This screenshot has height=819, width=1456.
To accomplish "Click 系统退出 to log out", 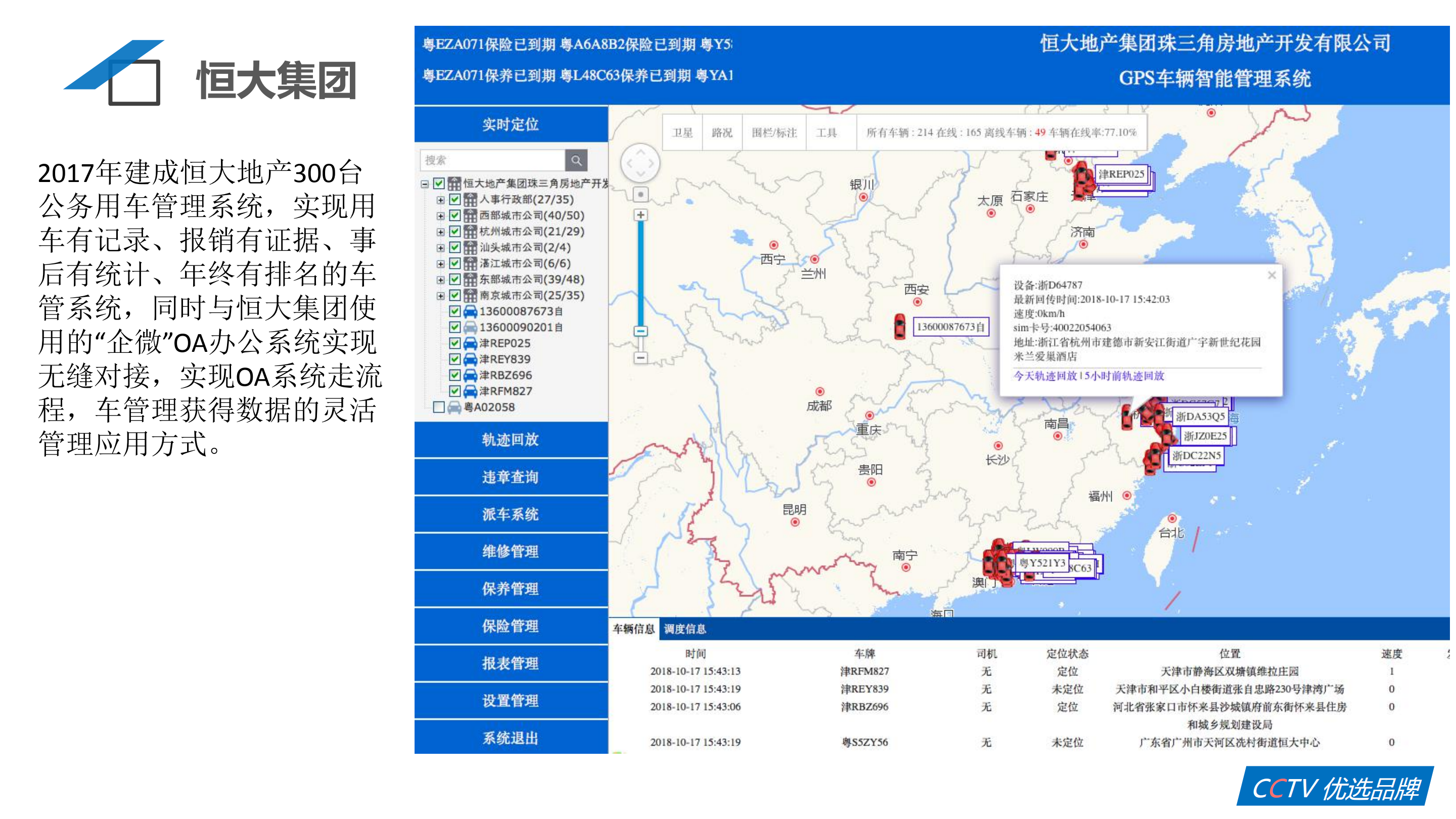I will (x=511, y=738).
